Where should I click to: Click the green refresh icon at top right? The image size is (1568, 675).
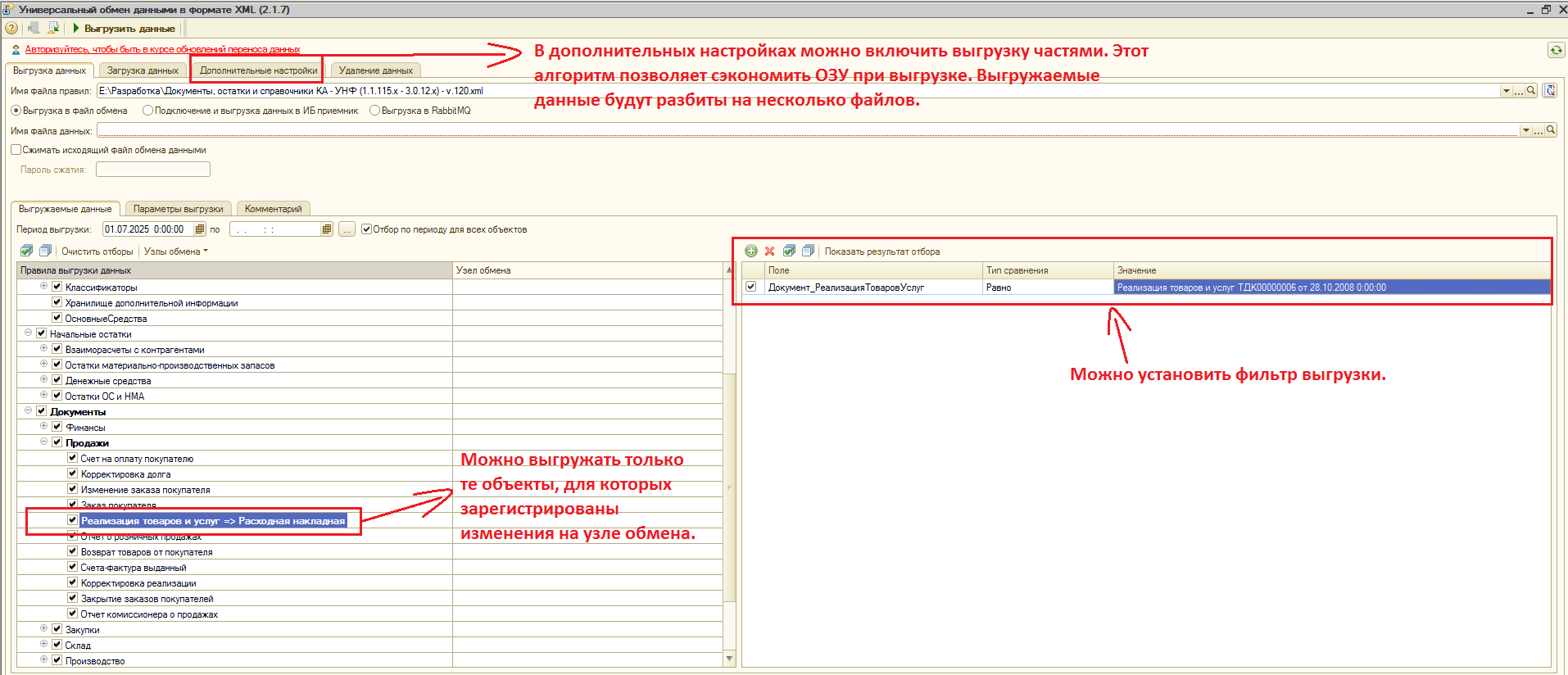click(1556, 50)
